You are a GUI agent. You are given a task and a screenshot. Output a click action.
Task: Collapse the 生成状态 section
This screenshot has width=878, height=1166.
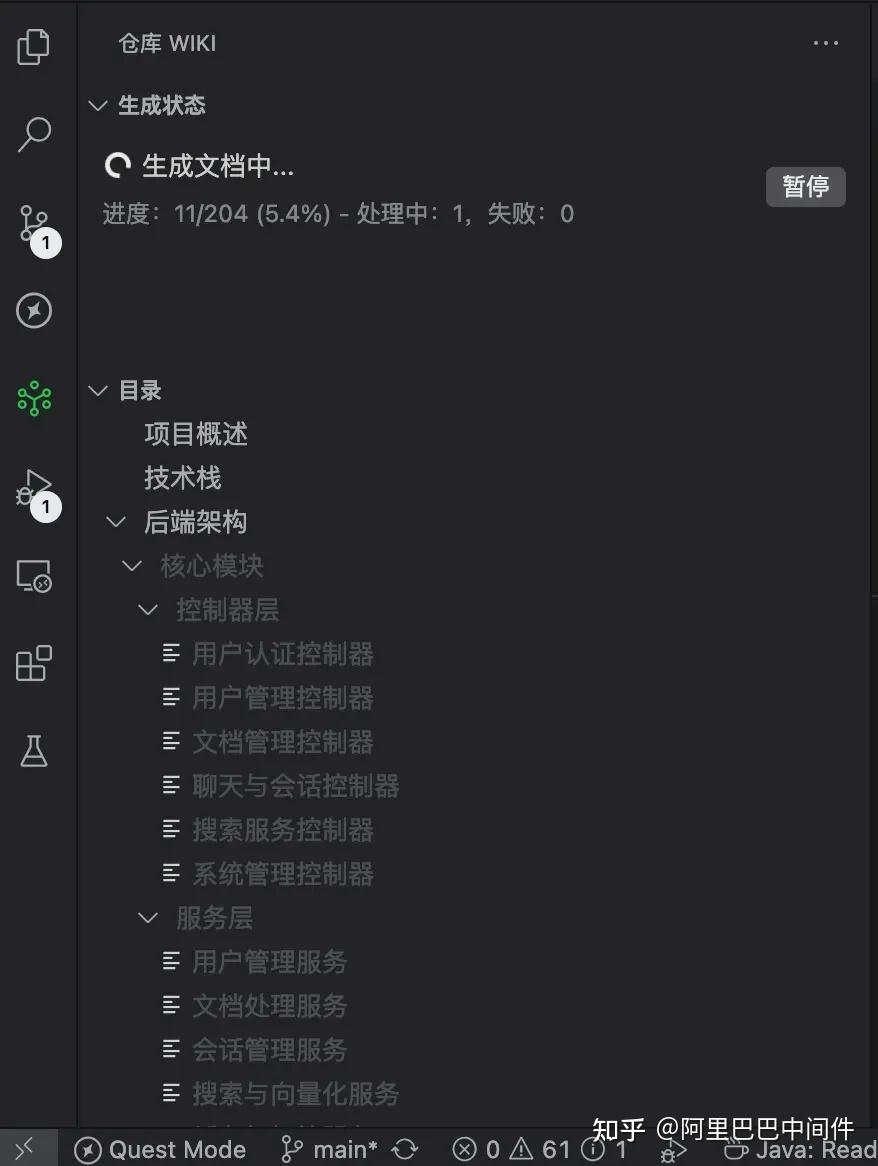(98, 105)
